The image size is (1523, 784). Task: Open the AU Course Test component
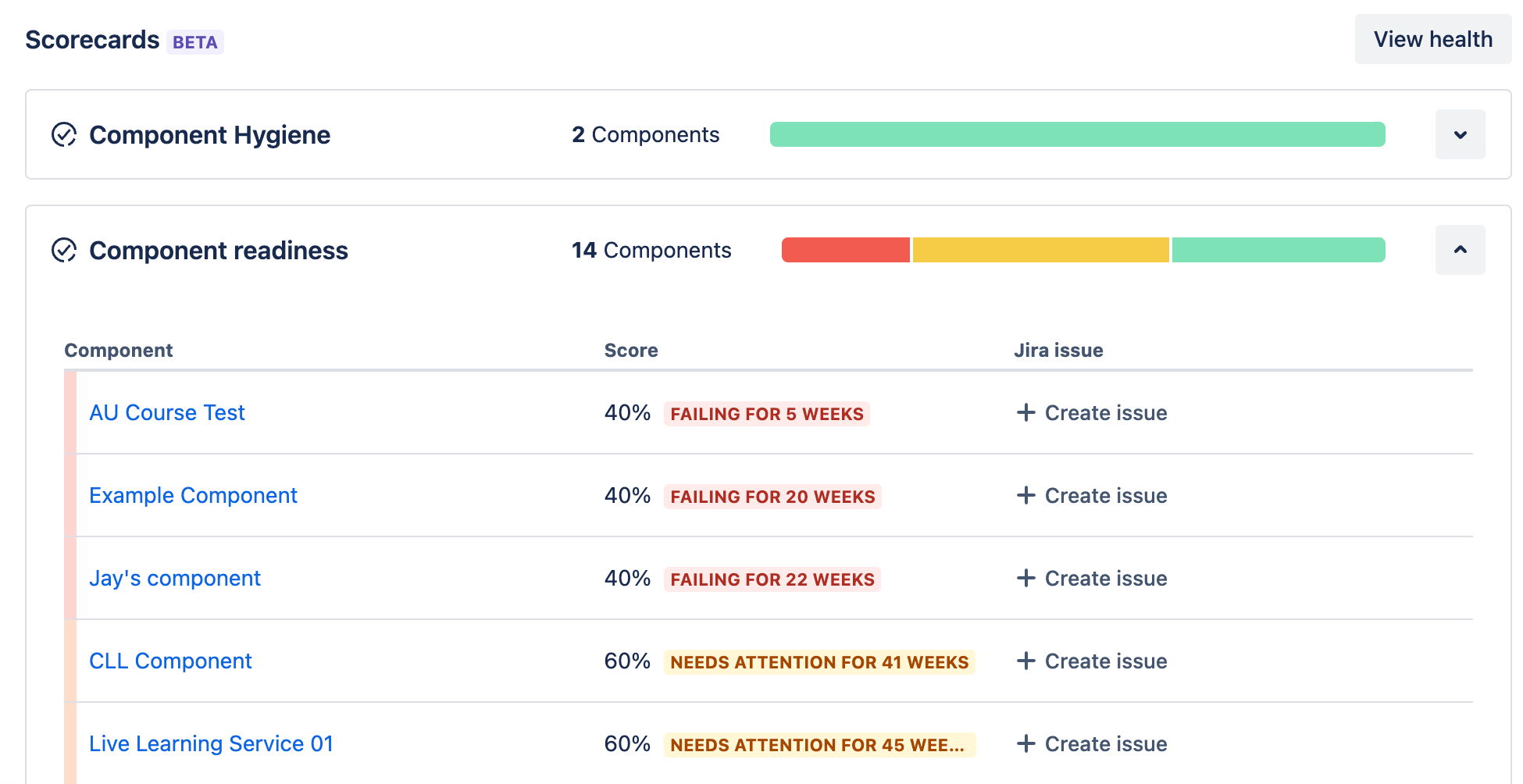pyautogui.click(x=166, y=412)
